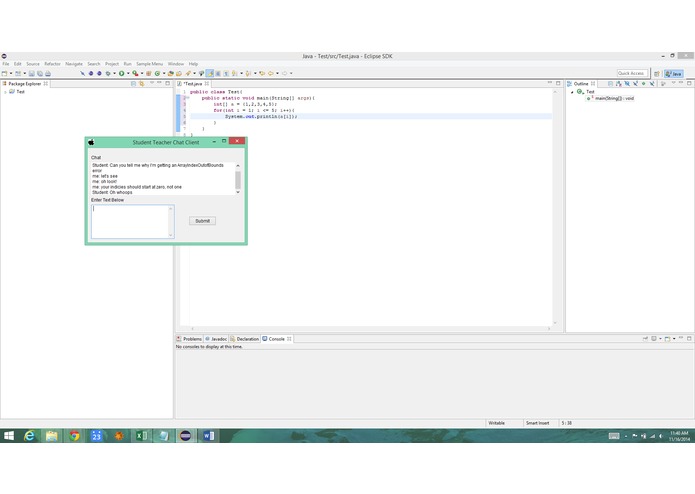The height and width of the screenshot is (494, 695).
Task: Click the Last Edit Location icon
Action: coord(262,74)
